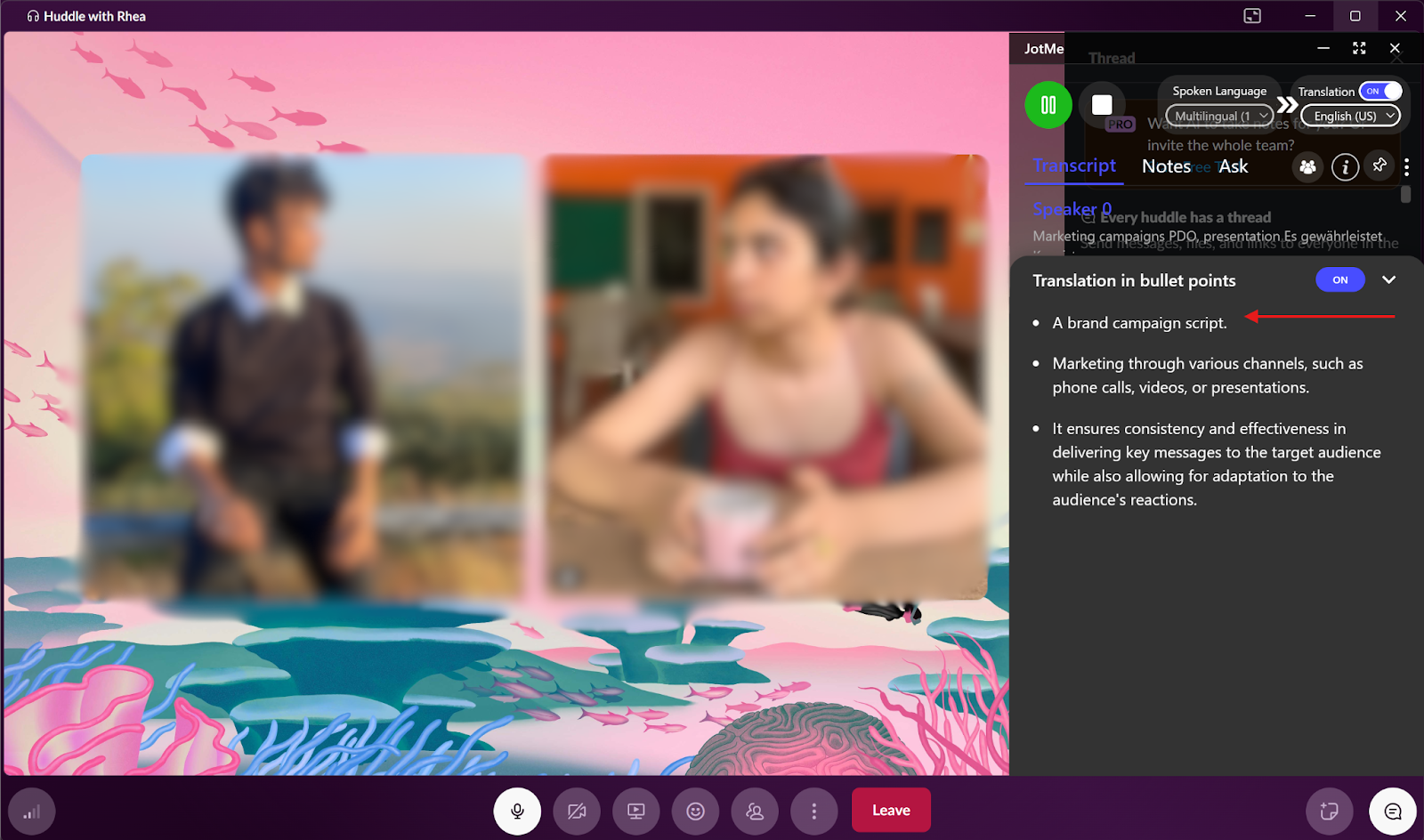Open the info icon in JotMe
This screenshot has width=1424, height=840.
tap(1345, 166)
